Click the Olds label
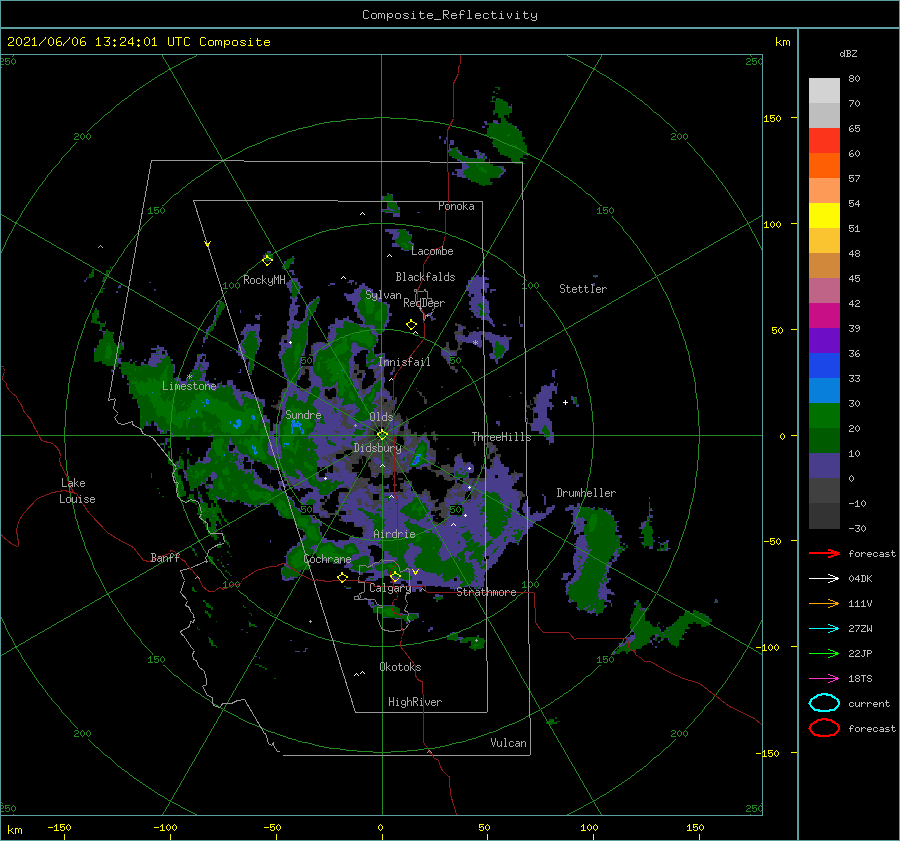The image size is (900, 841). [381, 417]
